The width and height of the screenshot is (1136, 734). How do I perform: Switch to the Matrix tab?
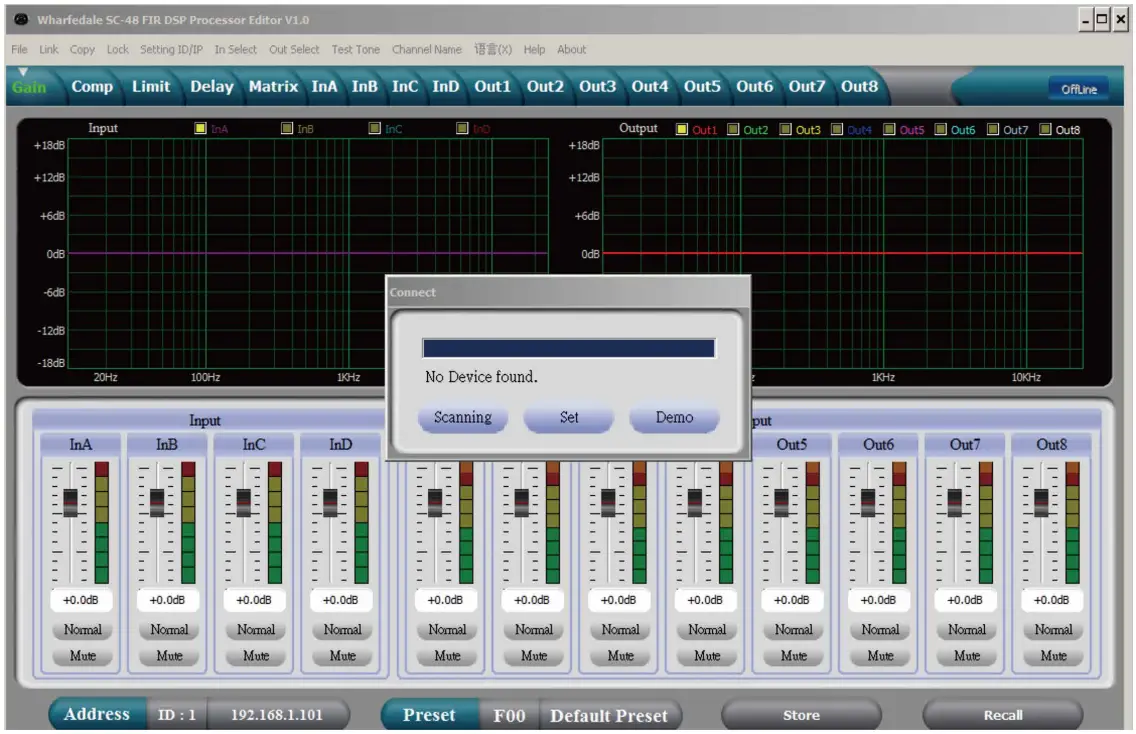pos(273,87)
